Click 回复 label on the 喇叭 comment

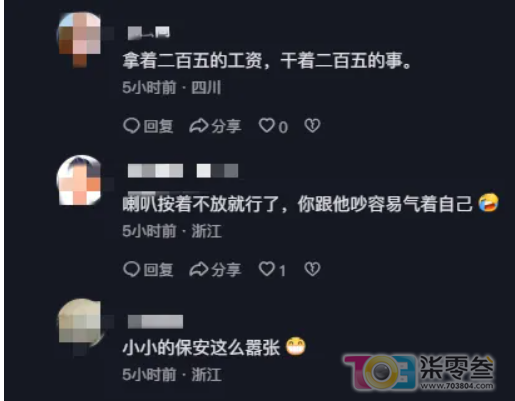(x=158, y=270)
